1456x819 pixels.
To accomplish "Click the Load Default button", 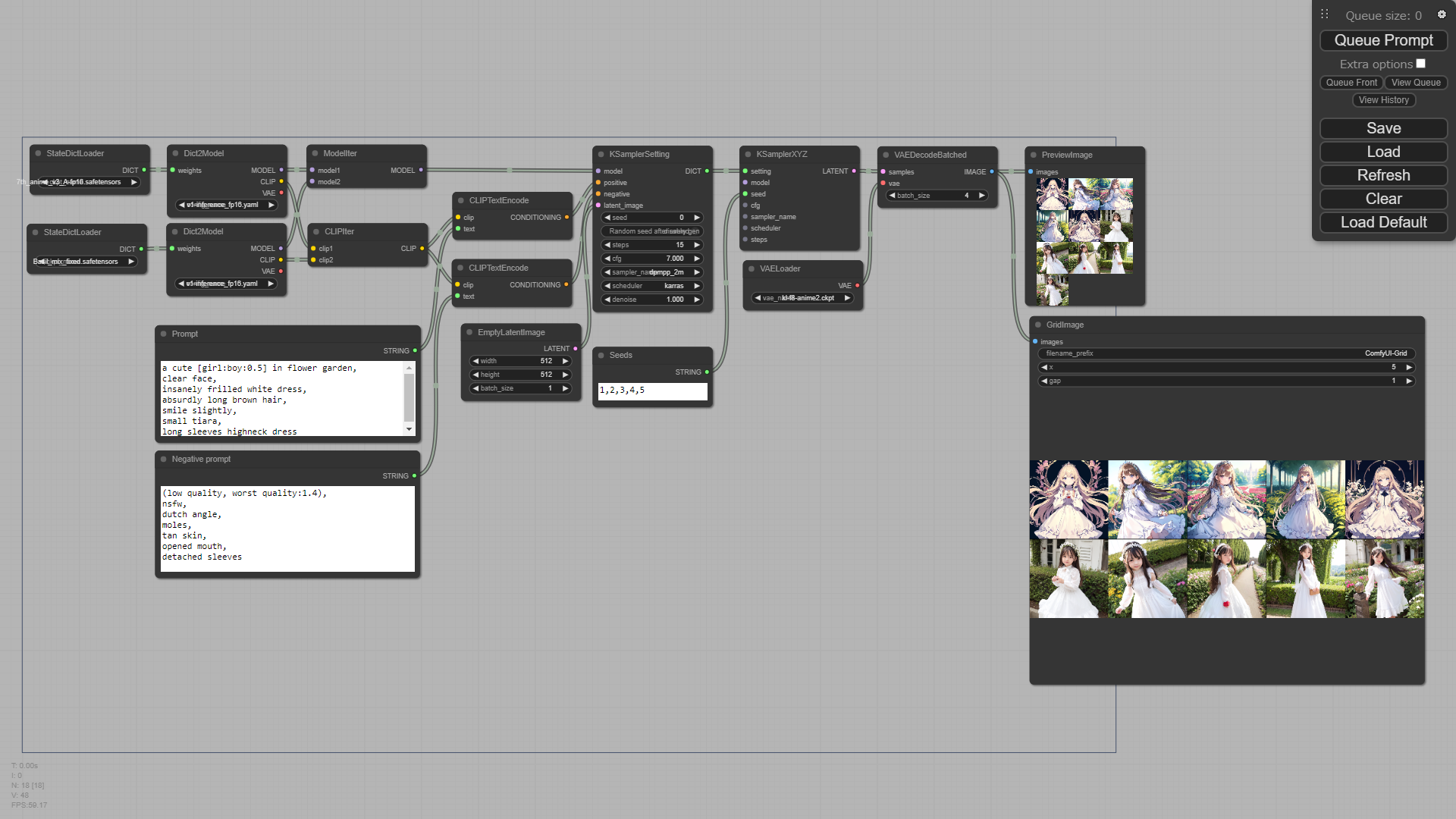I will (1383, 222).
